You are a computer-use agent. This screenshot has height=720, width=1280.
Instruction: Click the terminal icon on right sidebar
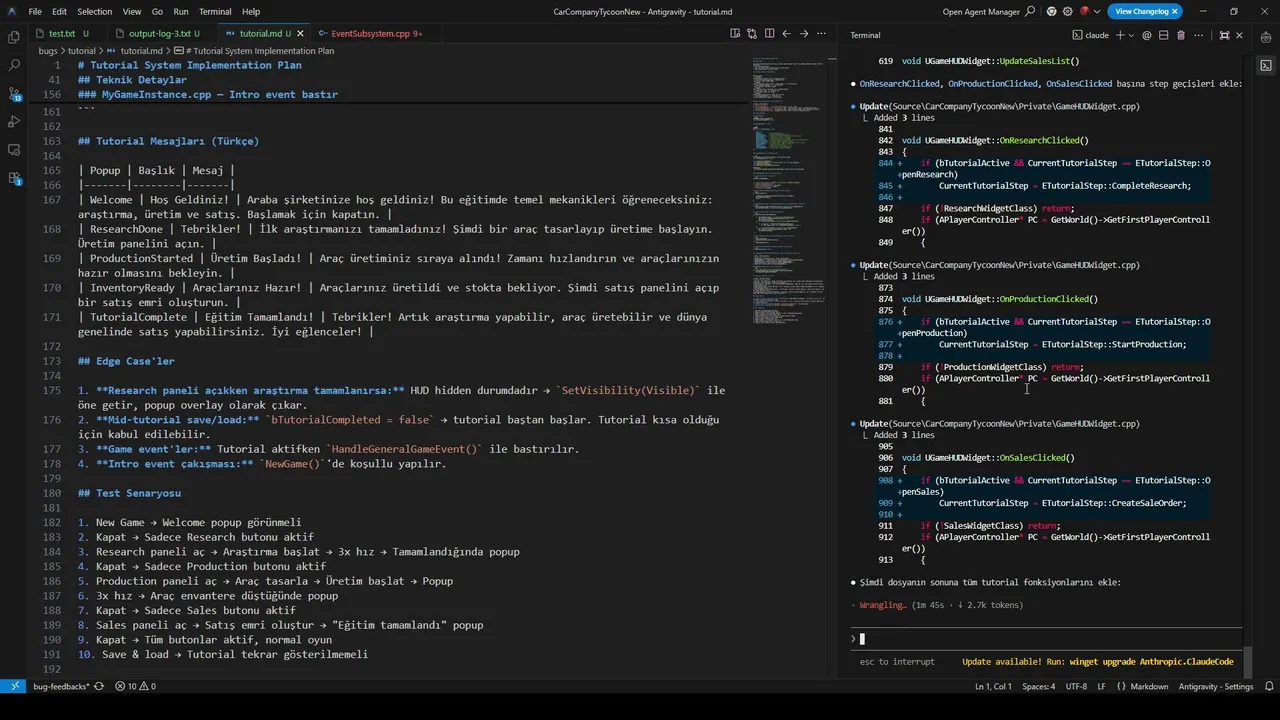point(1266,65)
